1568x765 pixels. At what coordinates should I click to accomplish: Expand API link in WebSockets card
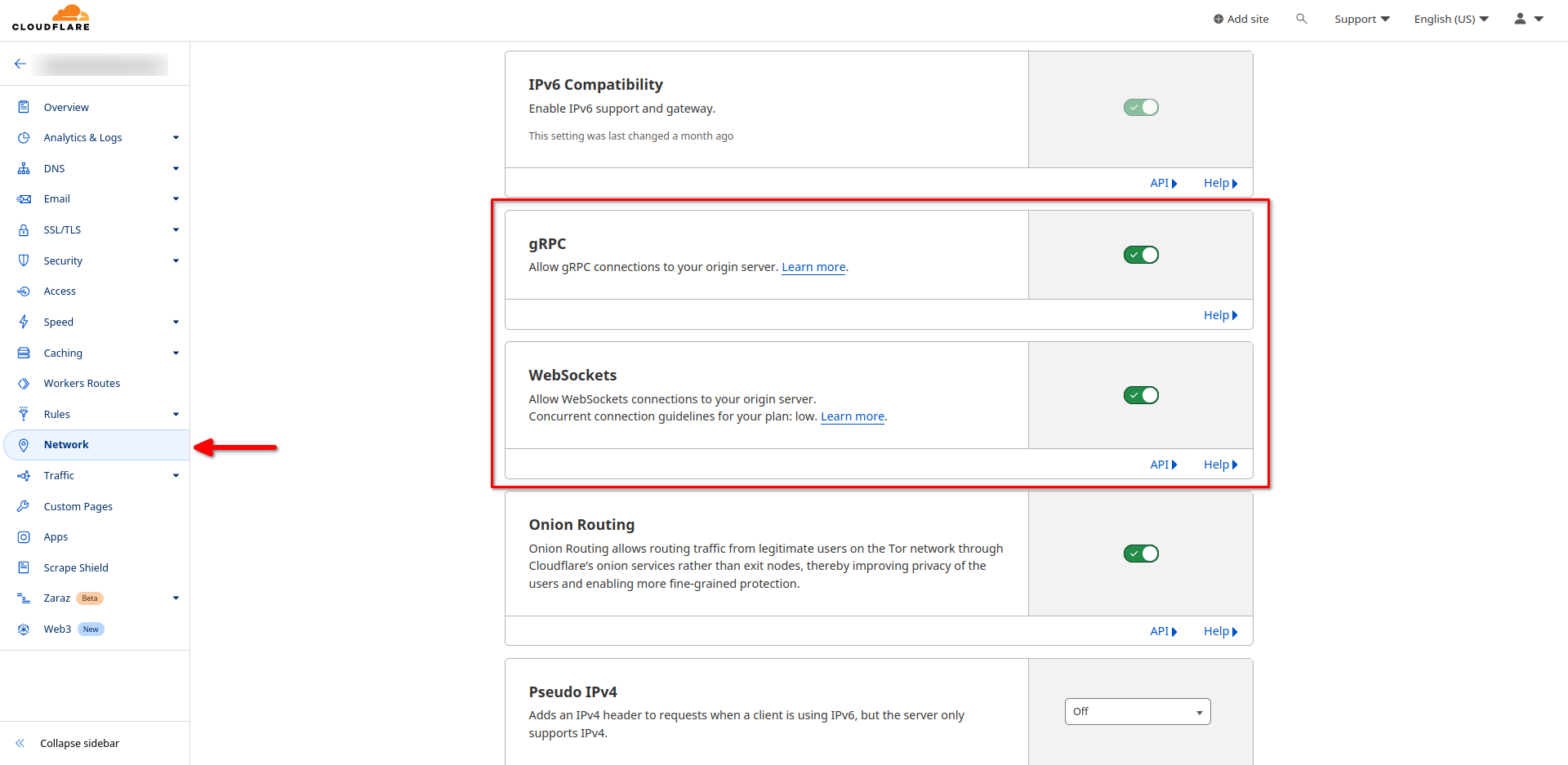(1163, 465)
